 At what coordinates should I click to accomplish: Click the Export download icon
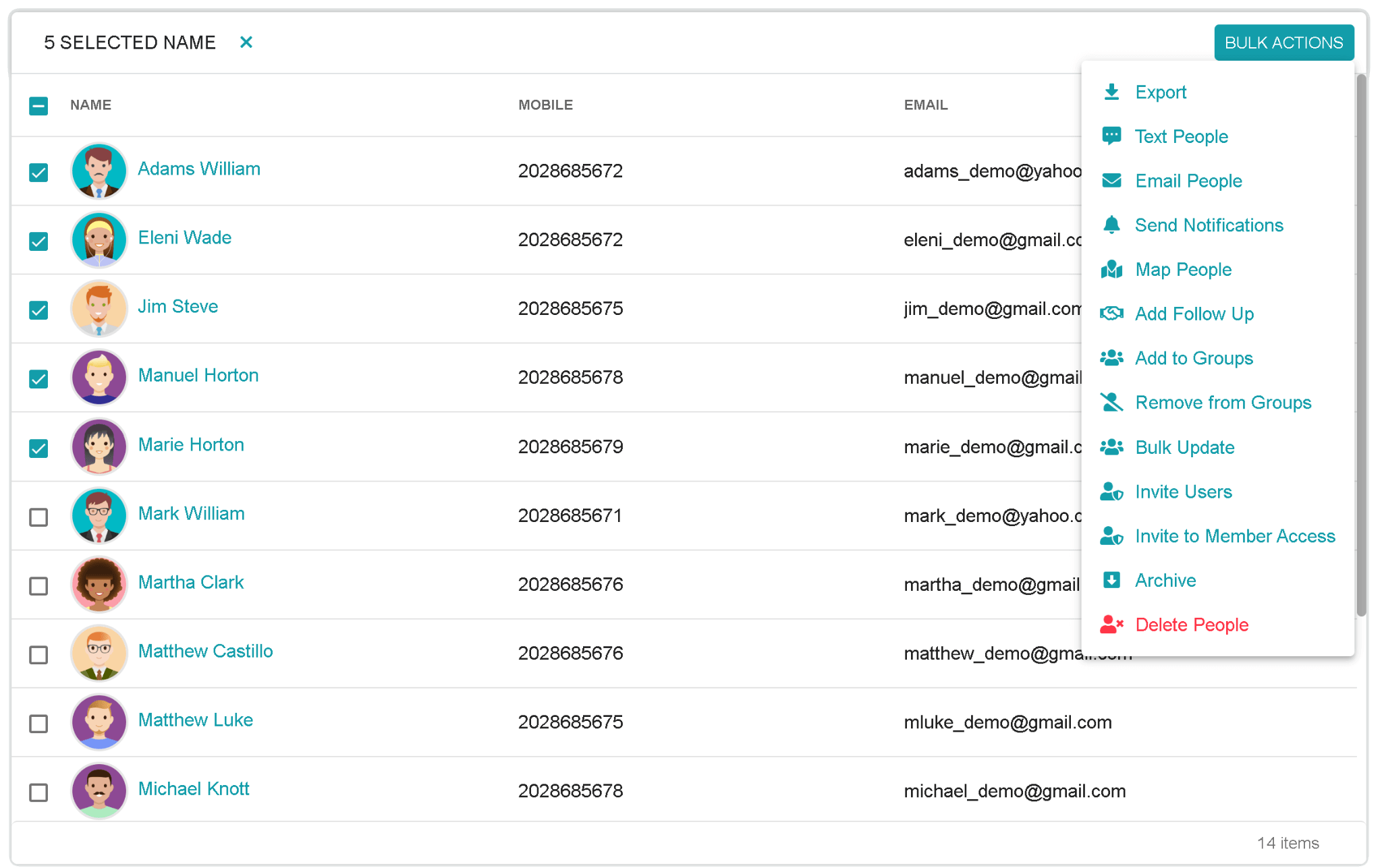pos(1111,92)
